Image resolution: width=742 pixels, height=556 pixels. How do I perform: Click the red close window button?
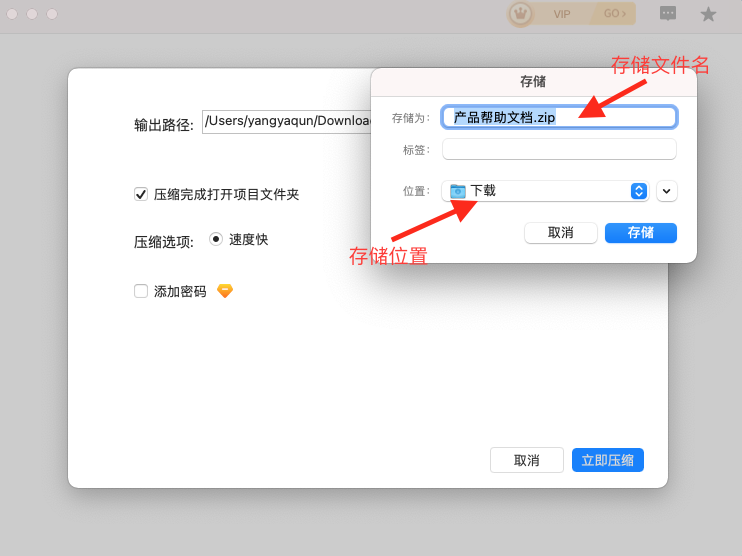pyautogui.click(x=12, y=14)
